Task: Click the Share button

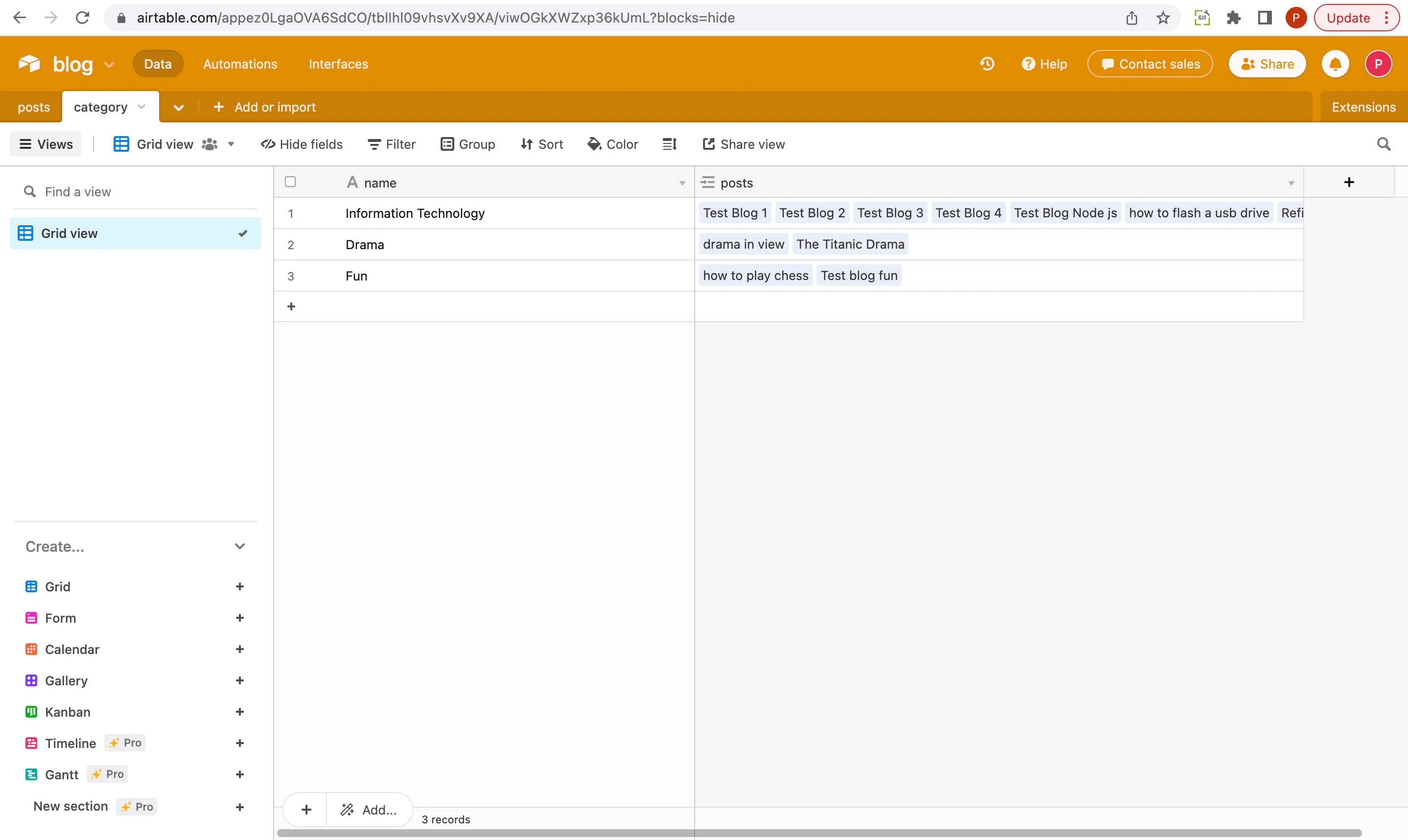Action: 1267,64
